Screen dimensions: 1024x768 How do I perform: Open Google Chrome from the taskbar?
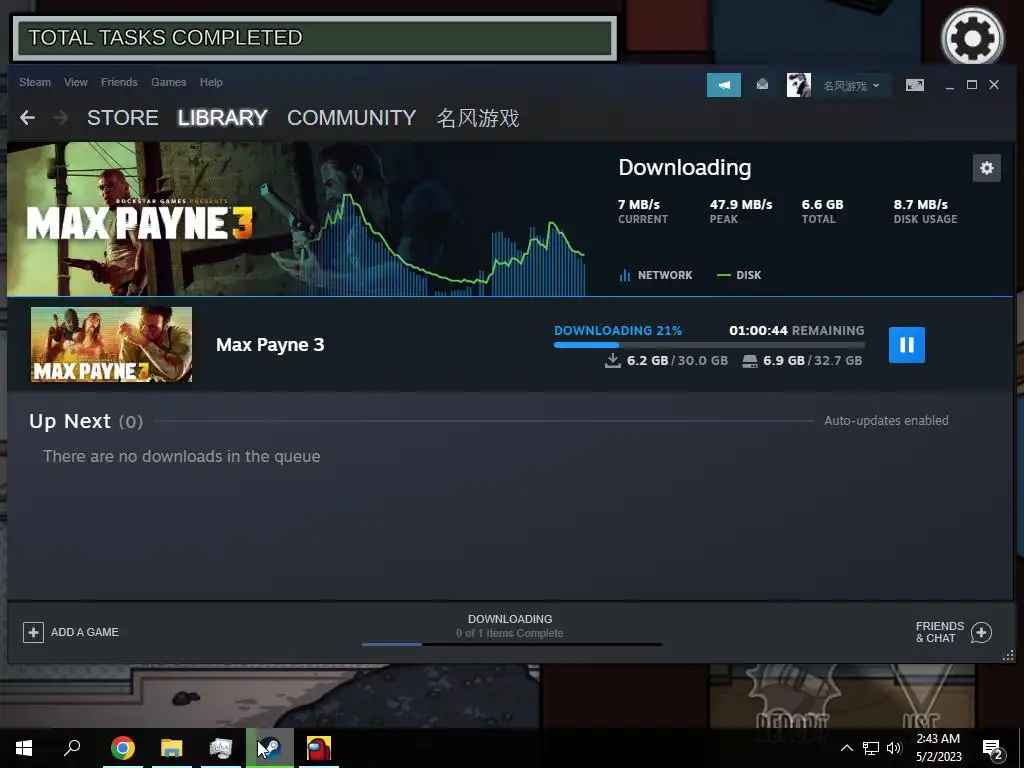pyautogui.click(x=123, y=748)
